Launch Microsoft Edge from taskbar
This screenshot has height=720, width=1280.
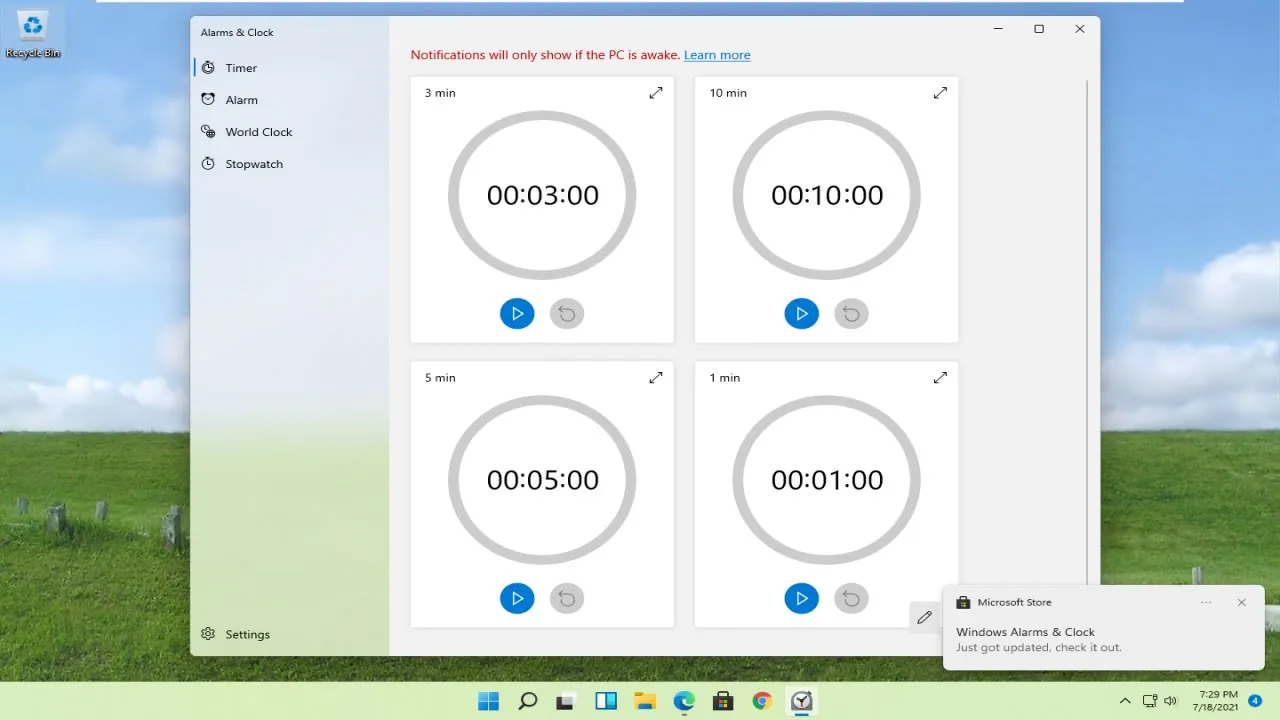click(x=684, y=701)
